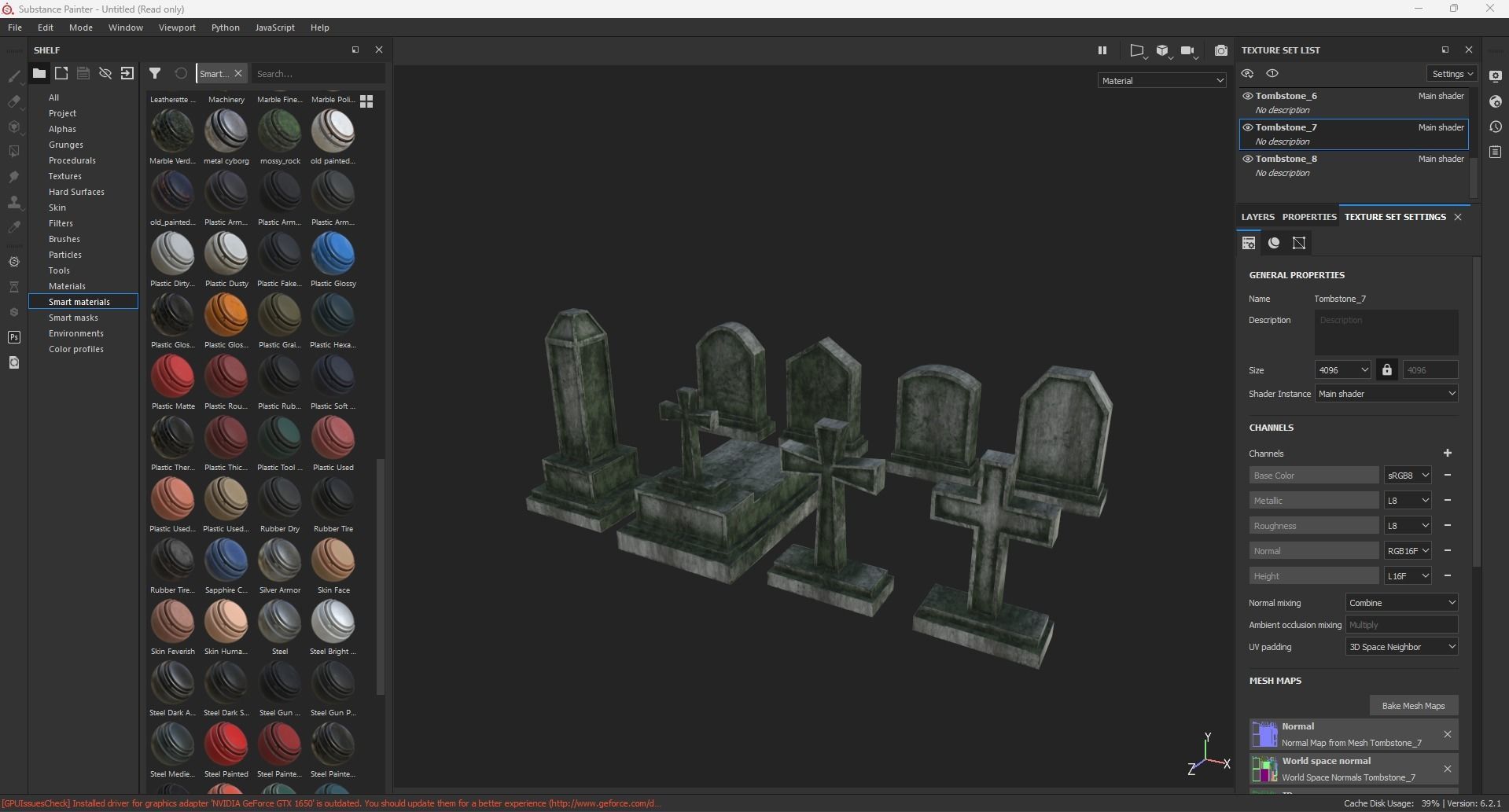Select the Eraser tool
The height and width of the screenshot is (812, 1509).
(13, 101)
